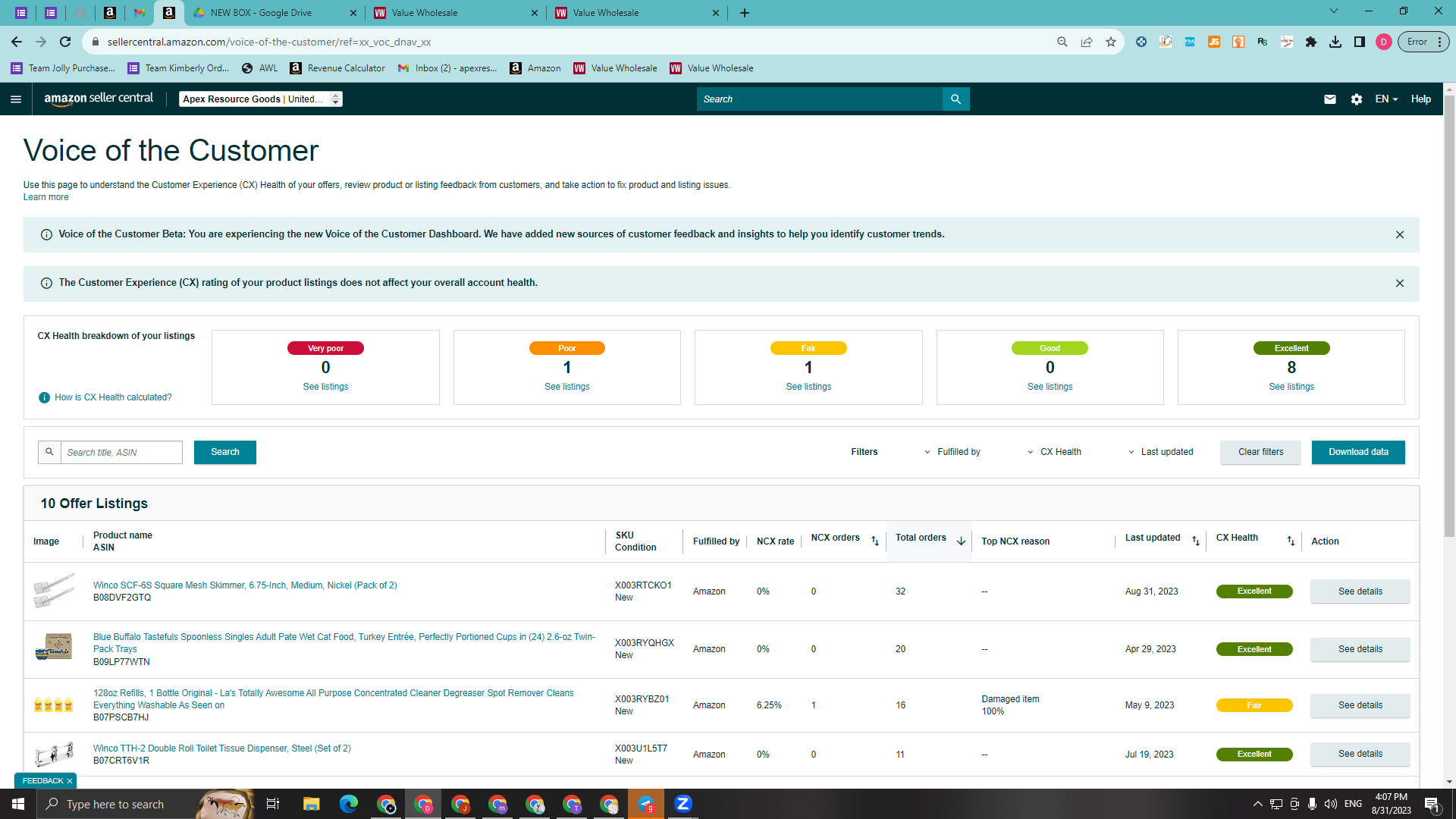The width and height of the screenshot is (1456, 819).
Task: Toggle the browser side panel icon
Action: point(1360,42)
